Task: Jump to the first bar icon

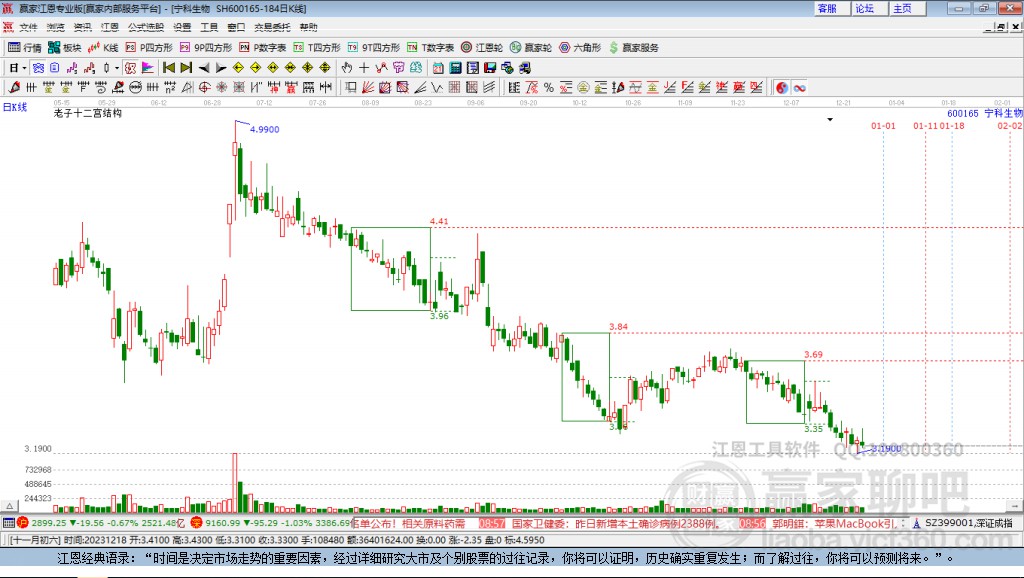Action: coord(168,68)
